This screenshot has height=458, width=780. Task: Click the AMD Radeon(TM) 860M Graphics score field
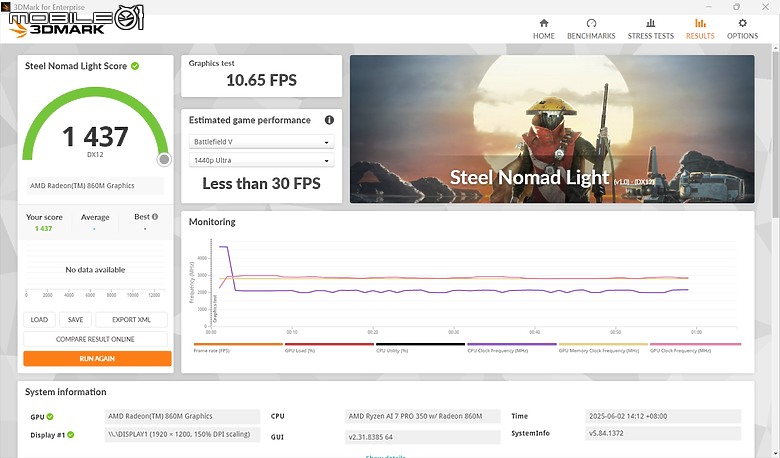(95, 185)
